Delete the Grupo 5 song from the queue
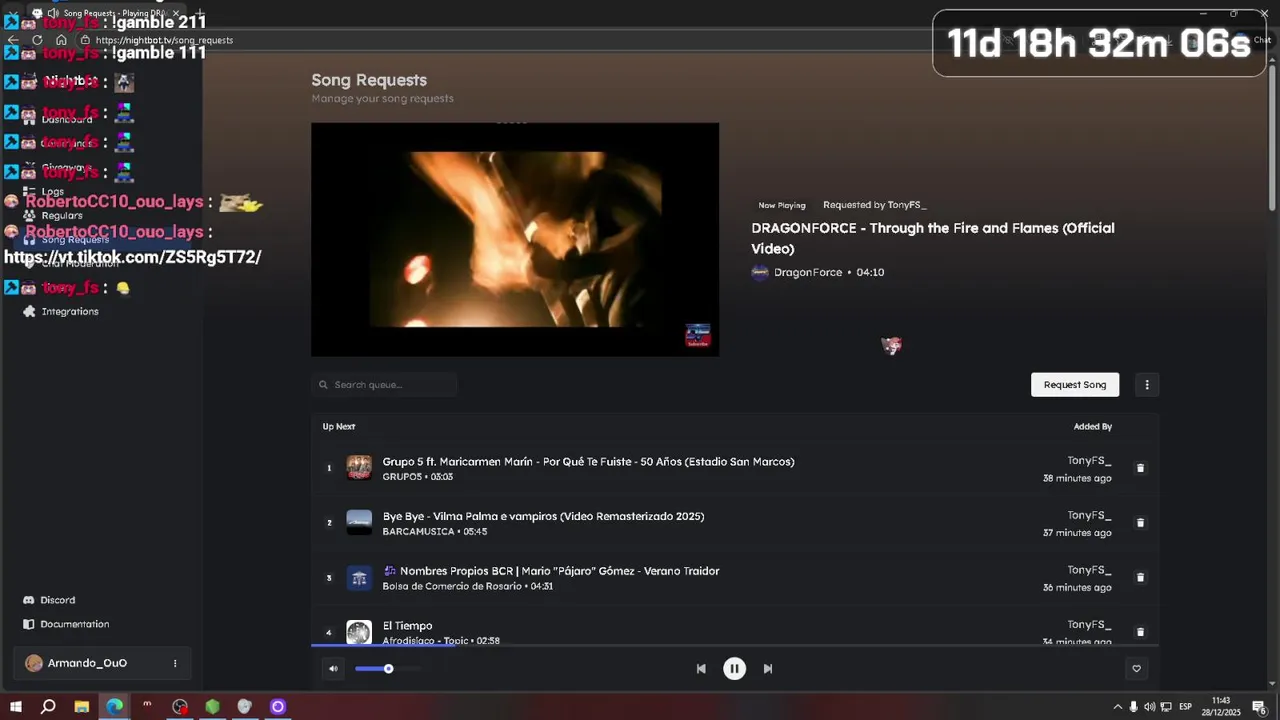Viewport: 1280px width, 720px height. click(x=1140, y=468)
